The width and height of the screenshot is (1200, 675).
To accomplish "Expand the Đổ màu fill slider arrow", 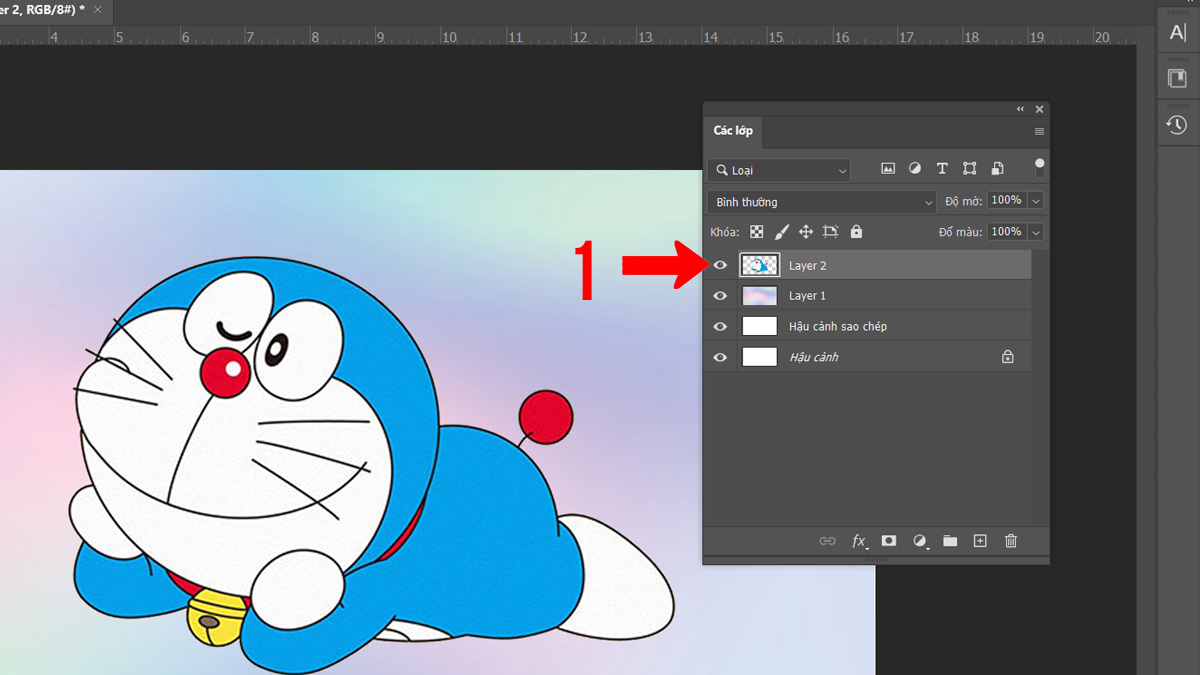I will point(1036,232).
